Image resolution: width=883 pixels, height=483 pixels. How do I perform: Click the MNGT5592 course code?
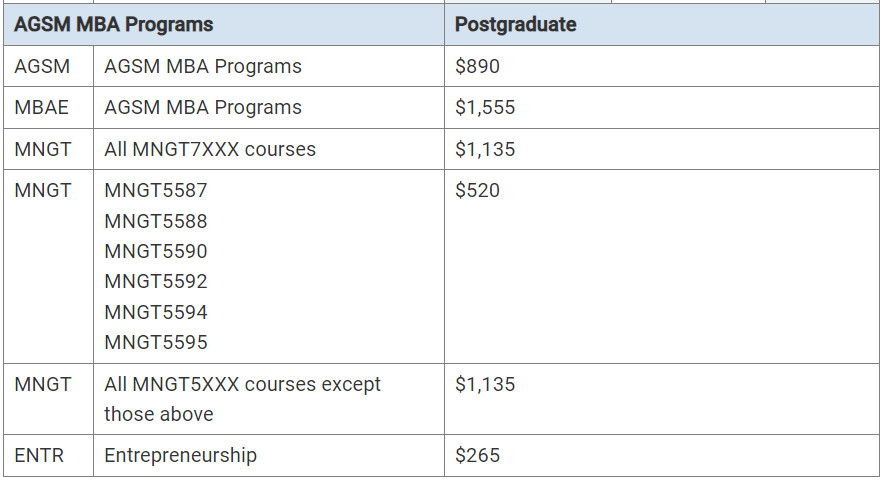[156, 281]
